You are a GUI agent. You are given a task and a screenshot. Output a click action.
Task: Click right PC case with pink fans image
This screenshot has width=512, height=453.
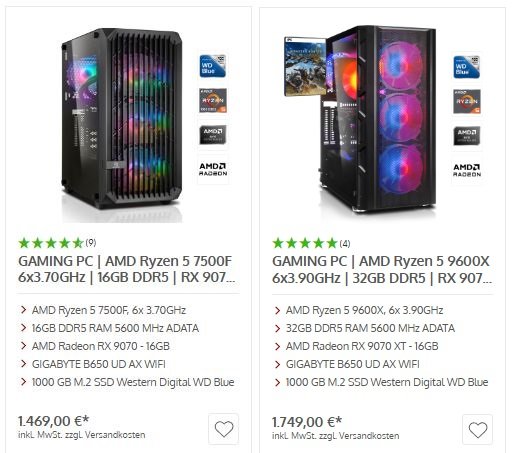[378, 120]
